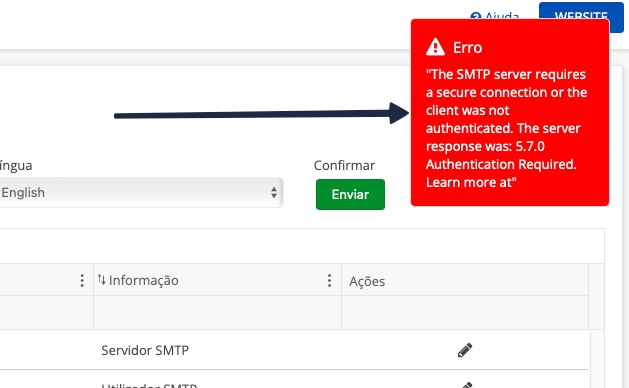Image resolution: width=629 pixels, height=388 pixels.
Task: Edit the Servidor SMTP row
Action: click(x=465, y=350)
